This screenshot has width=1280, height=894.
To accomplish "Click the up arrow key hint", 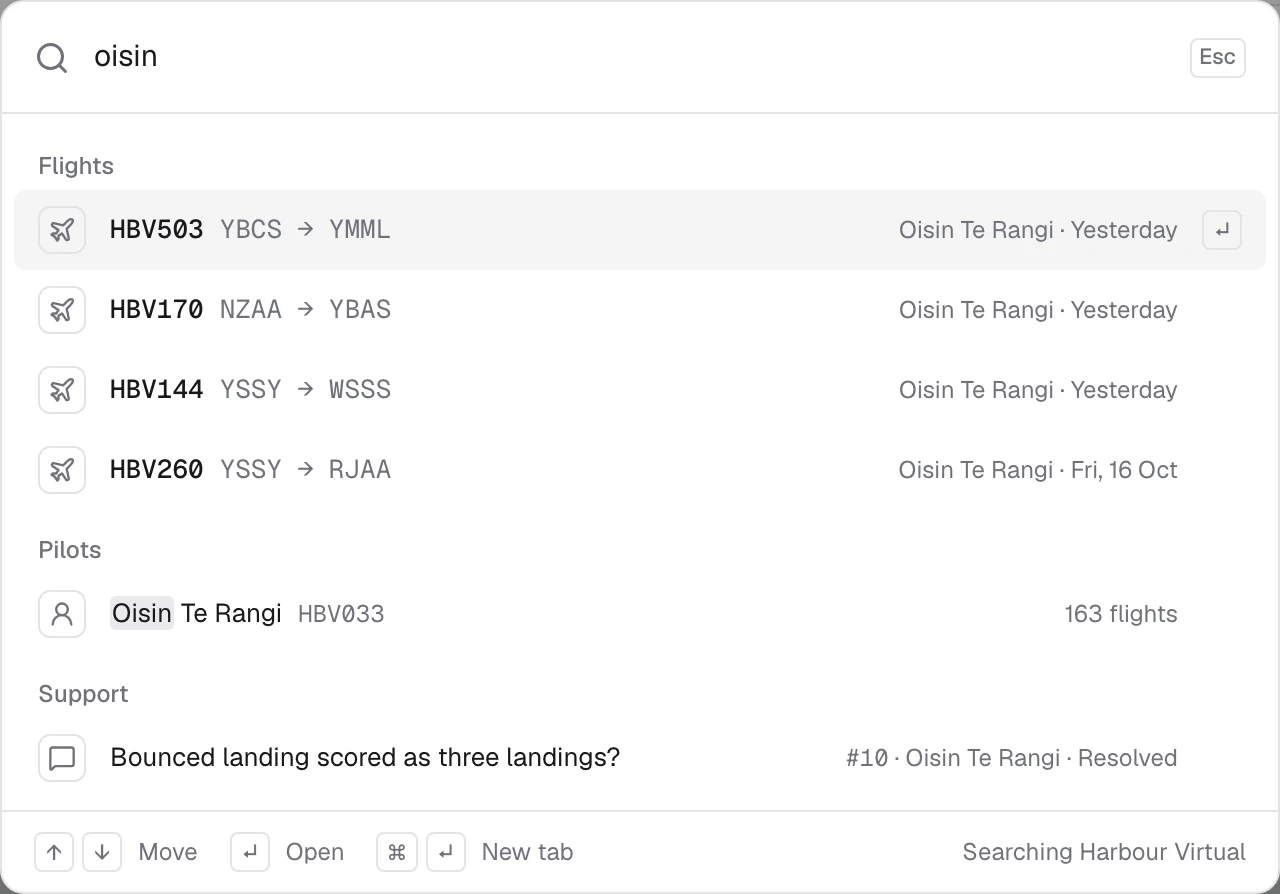I will click(x=54, y=852).
